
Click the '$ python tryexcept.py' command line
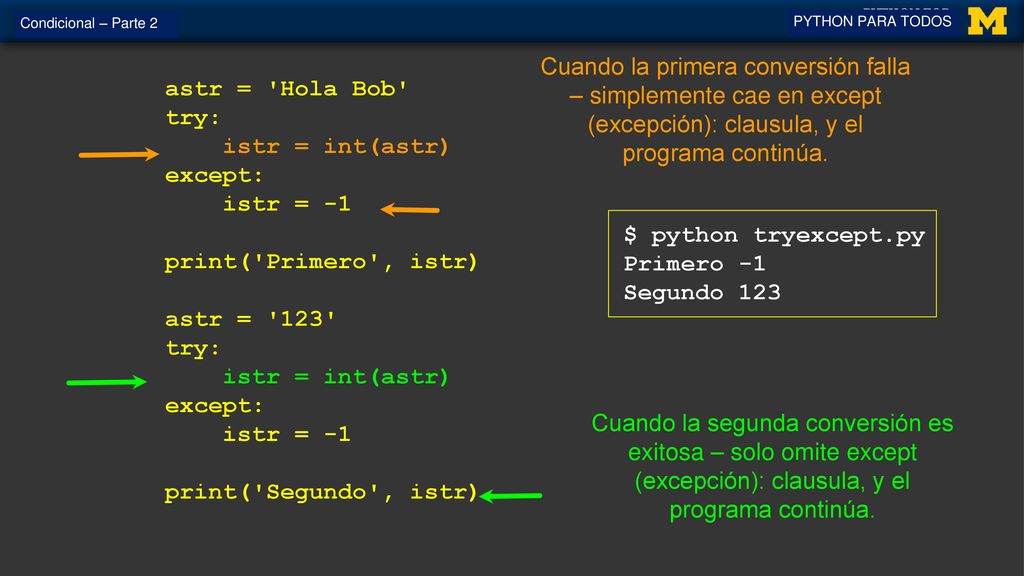tap(774, 236)
